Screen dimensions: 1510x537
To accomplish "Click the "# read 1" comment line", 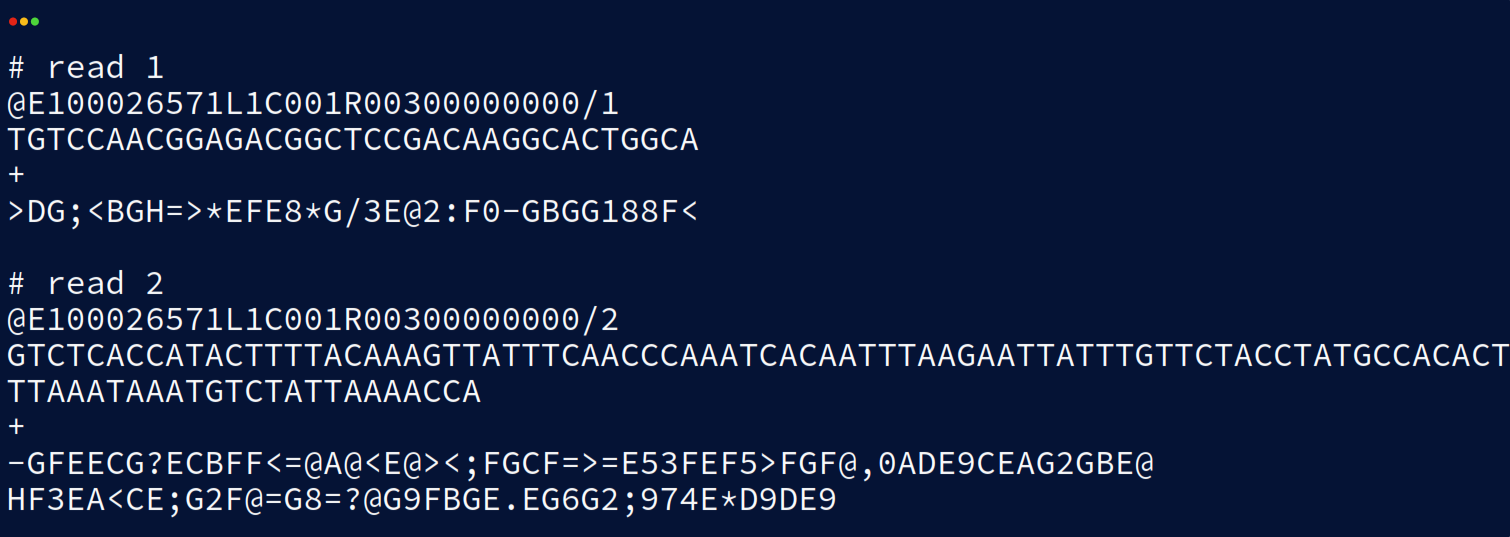I will pos(85,68).
